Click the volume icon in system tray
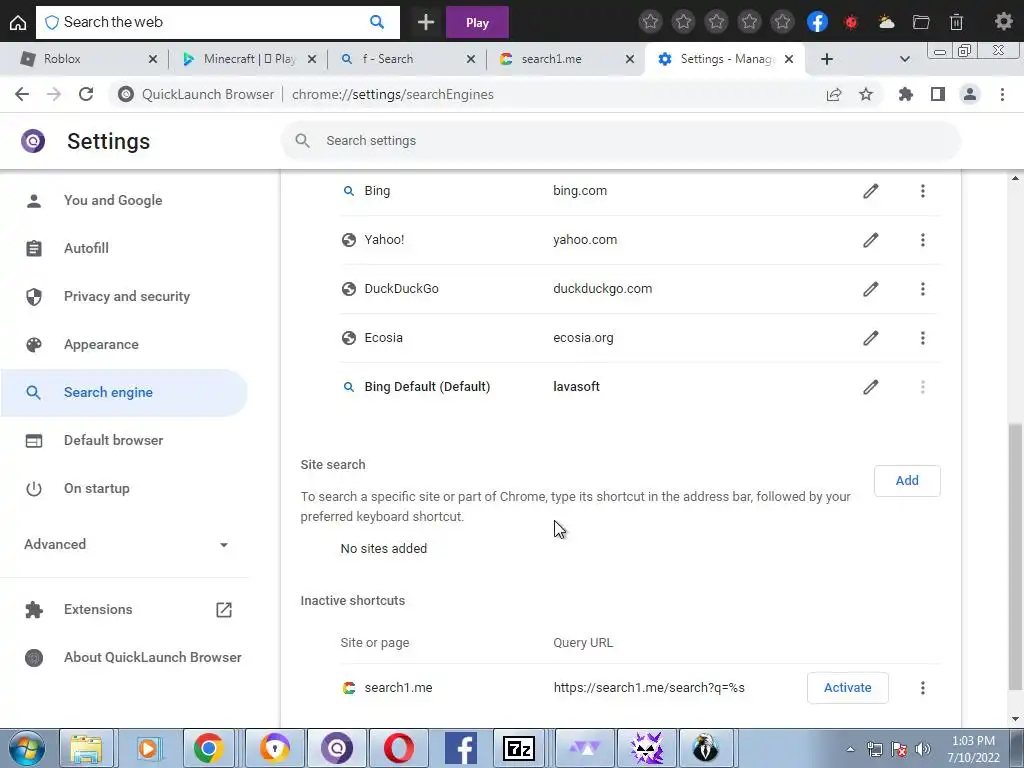This screenshot has height=768, width=1024. (x=922, y=749)
